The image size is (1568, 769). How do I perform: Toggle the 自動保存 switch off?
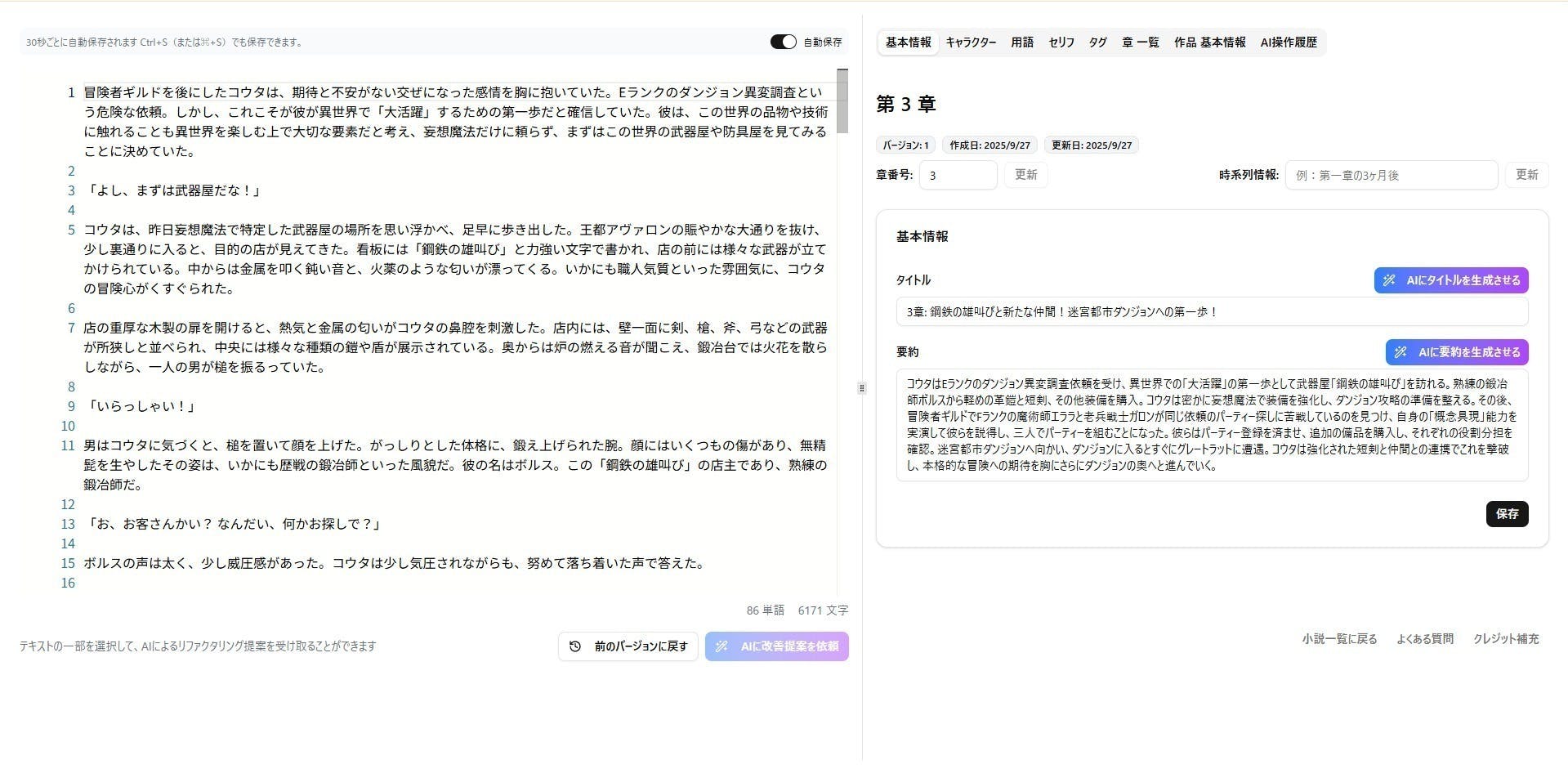tap(783, 42)
